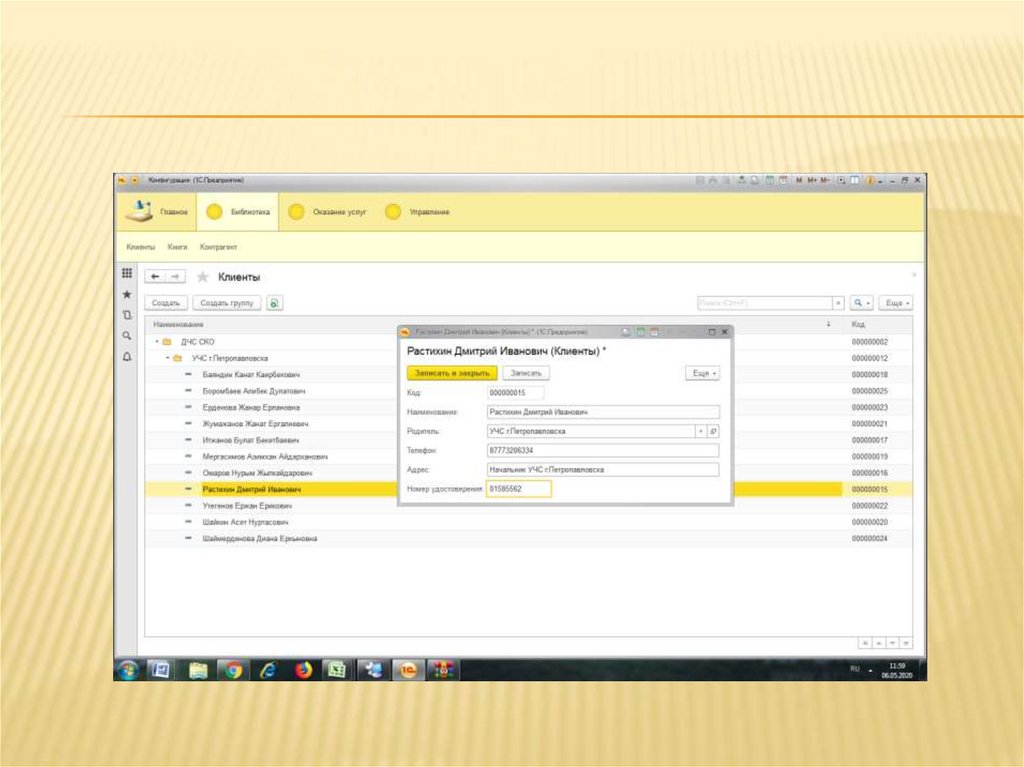Select Омаров Нурым Жылкайдарович in the list
The height and width of the screenshot is (767, 1024).
pos(258,473)
